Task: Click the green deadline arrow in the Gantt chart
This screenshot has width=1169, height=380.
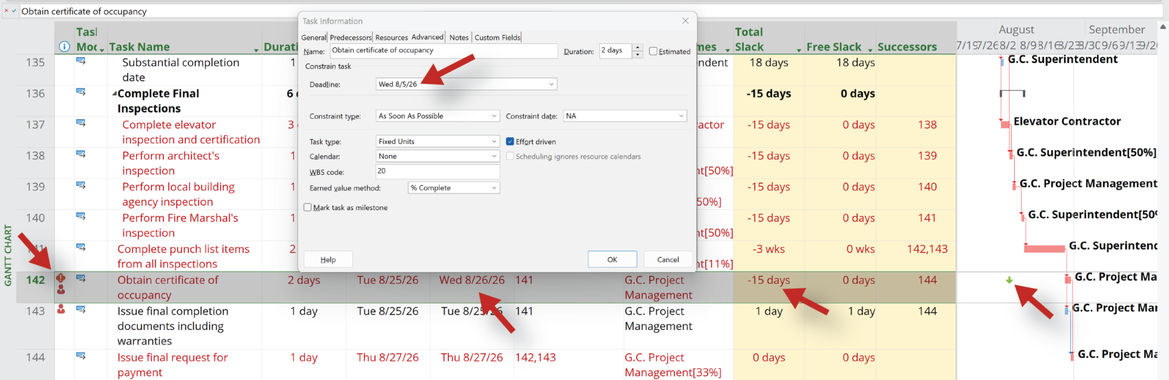Action: pyautogui.click(x=1009, y=280)
